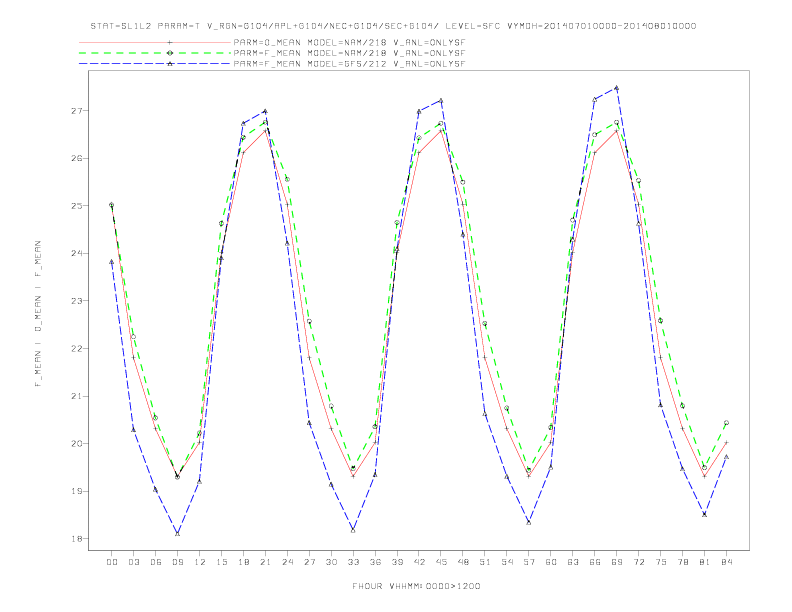Click x-axis forecast hour label 81
The width and height of the screenshot is (792, 612).
tap(705, 562)
